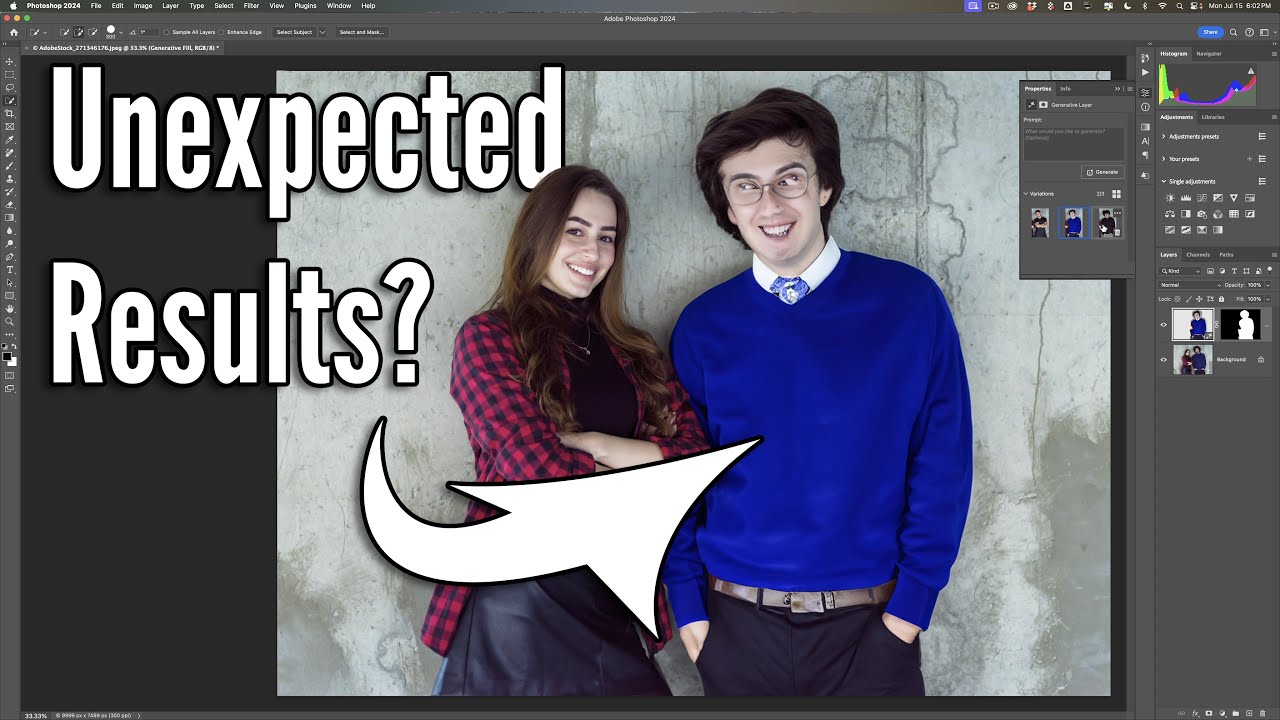This screenshot has height=720, width=1280.
Task: Select the Zoom tool in toolbar
Action: [x=10, y=322]
